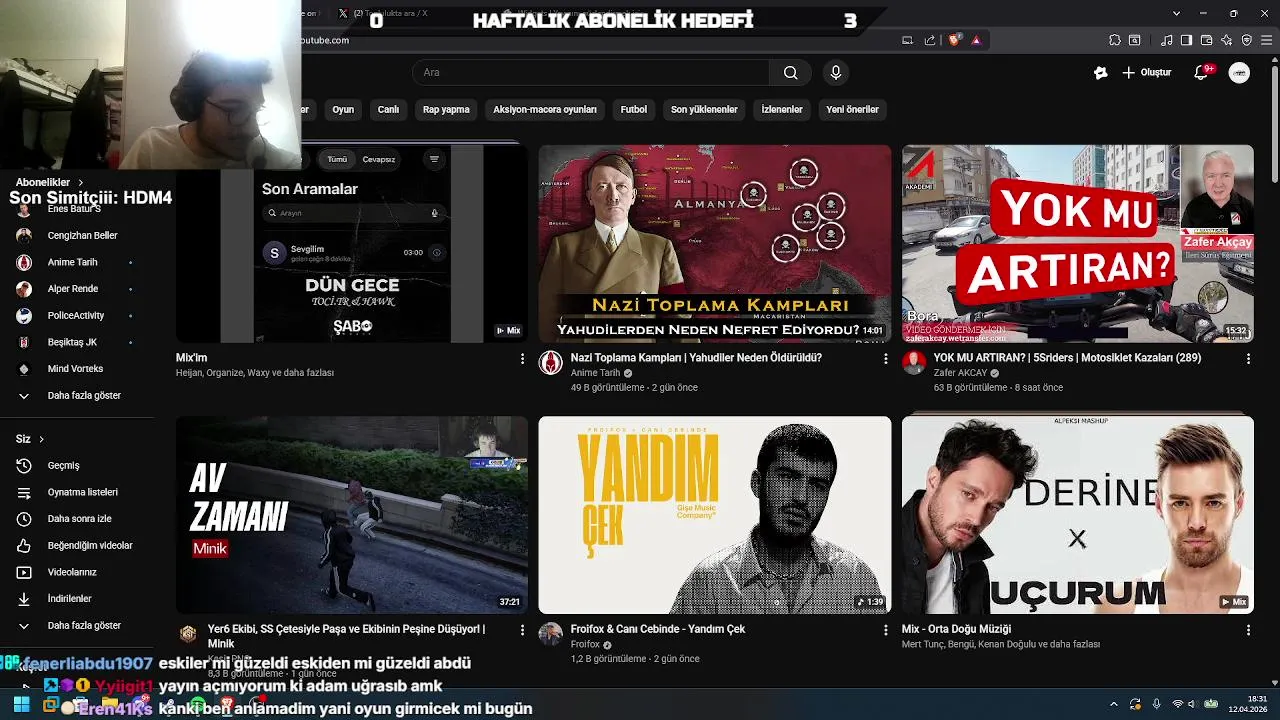The image size is (1280, 720).
Task: Open Anime Tarih channel under Nazi video
Action: 596,373
